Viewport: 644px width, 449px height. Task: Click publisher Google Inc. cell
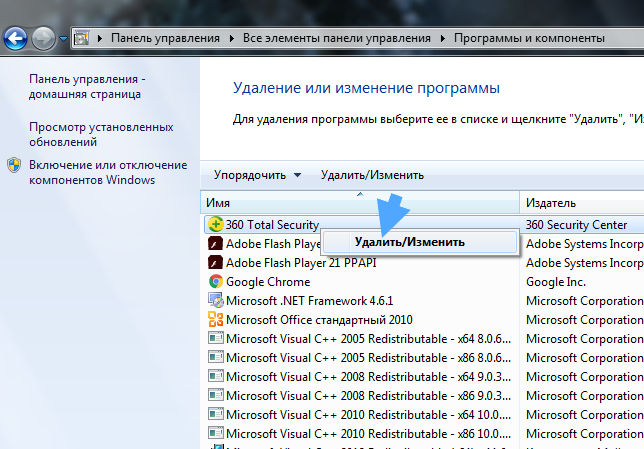[x=556, y=282]
